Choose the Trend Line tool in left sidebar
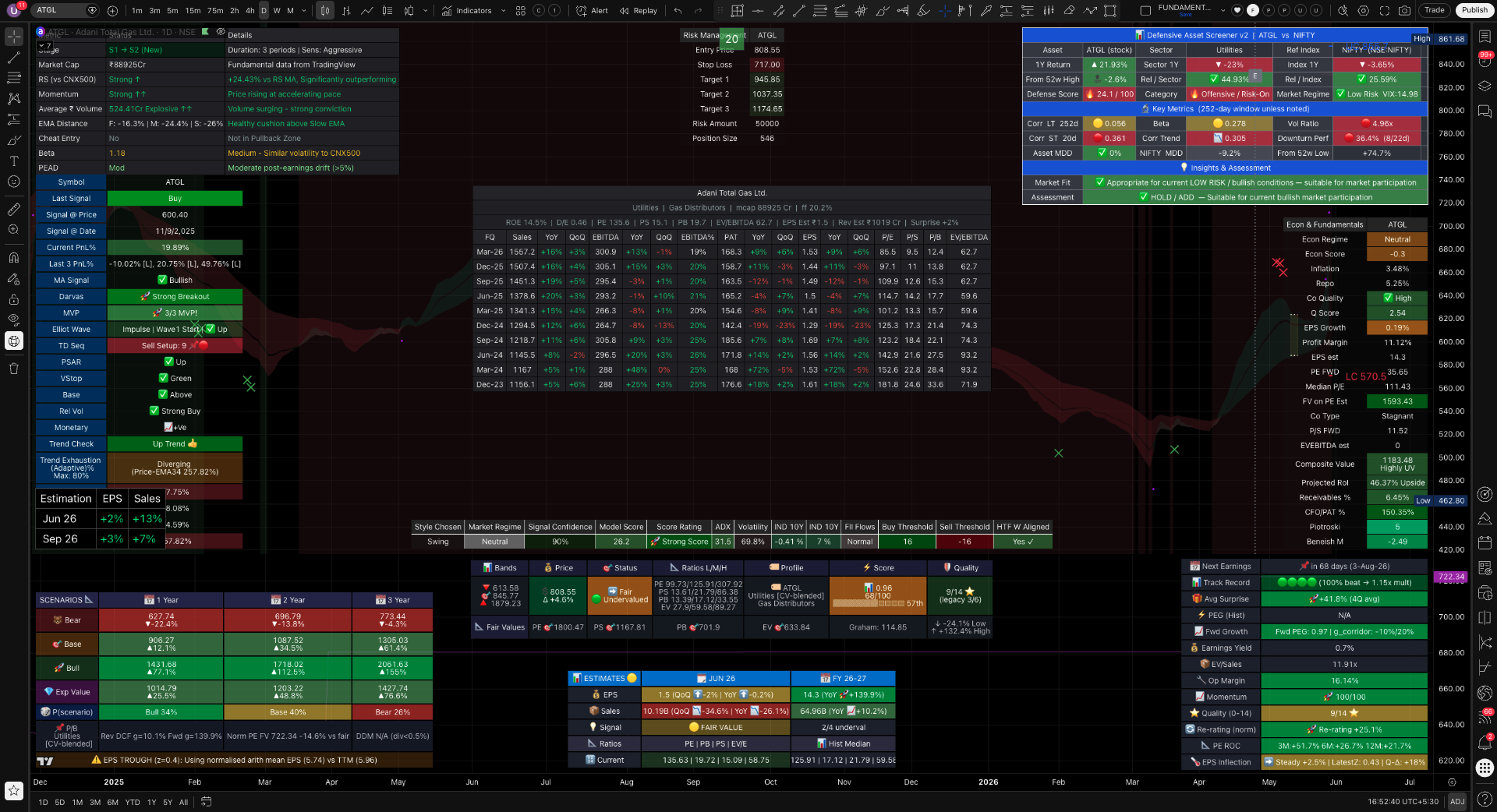 click(x=14, y=58)
